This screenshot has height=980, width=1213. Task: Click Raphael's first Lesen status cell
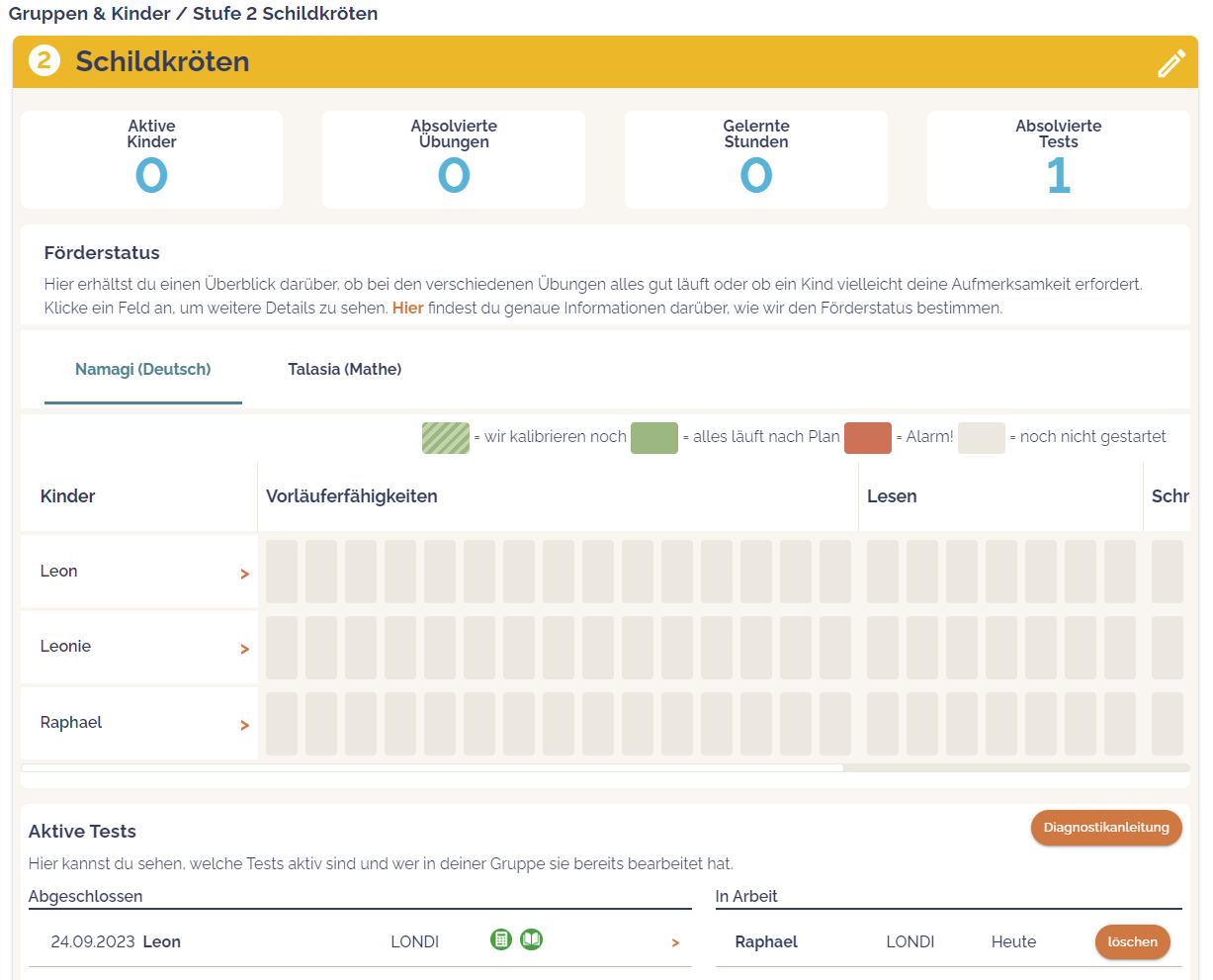883,724
